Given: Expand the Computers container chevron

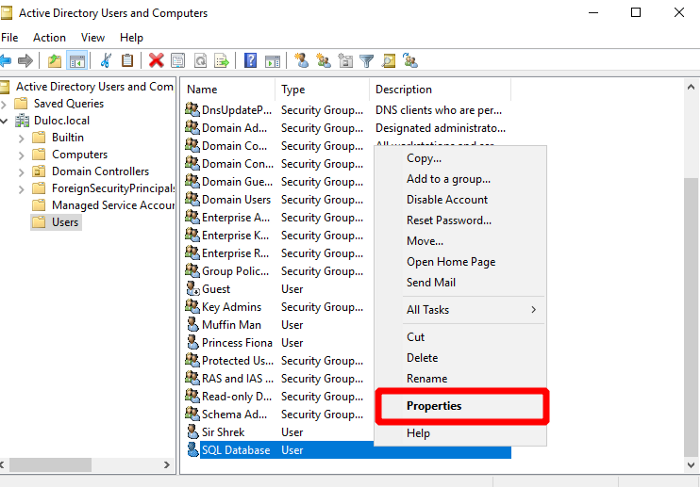Looking at the screenshot, I should (21, 155).
